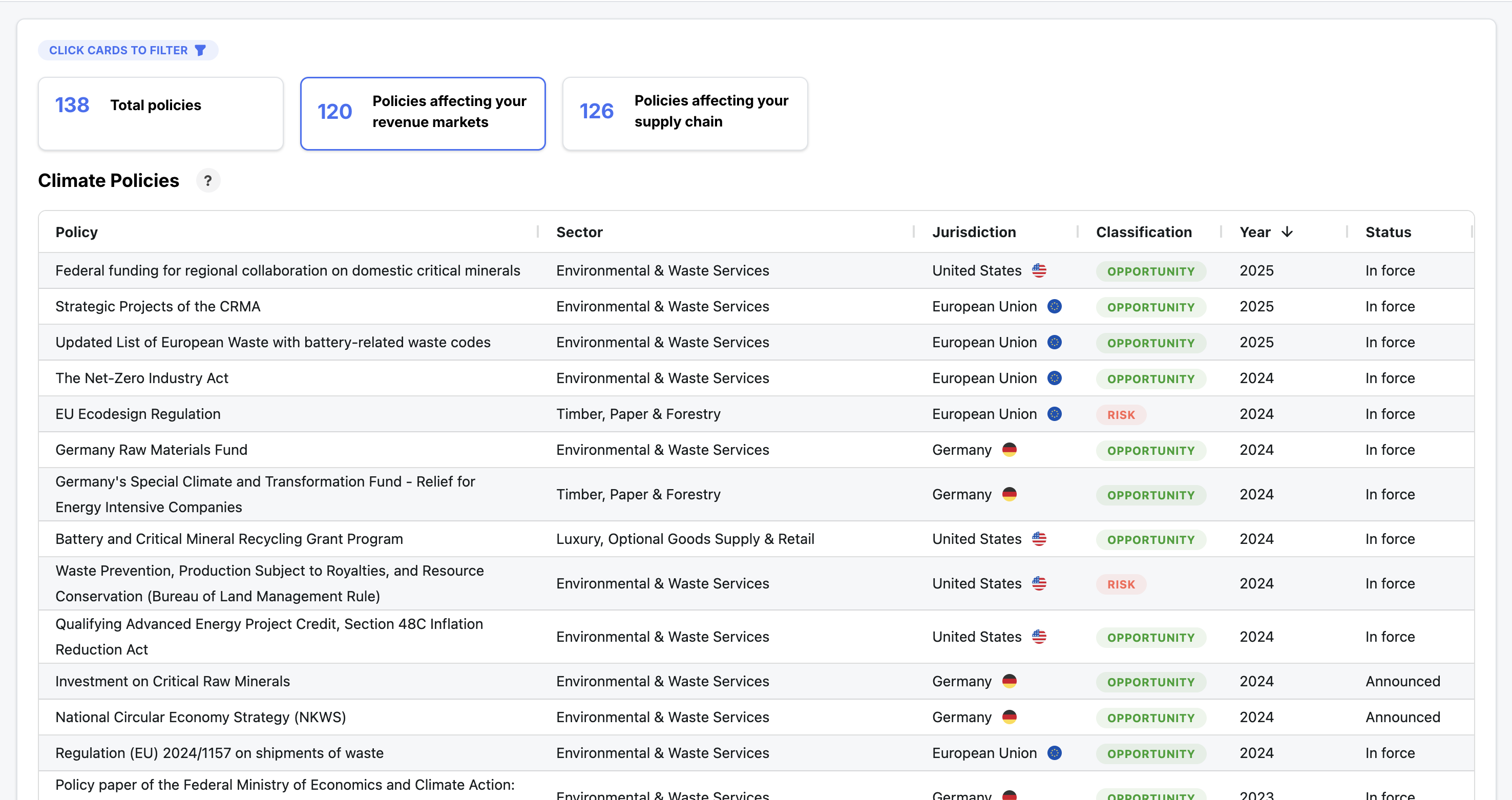This screenshot has height=800, width=1512.
Task: Click the Policy column header
Action: [x=77, y=232]
